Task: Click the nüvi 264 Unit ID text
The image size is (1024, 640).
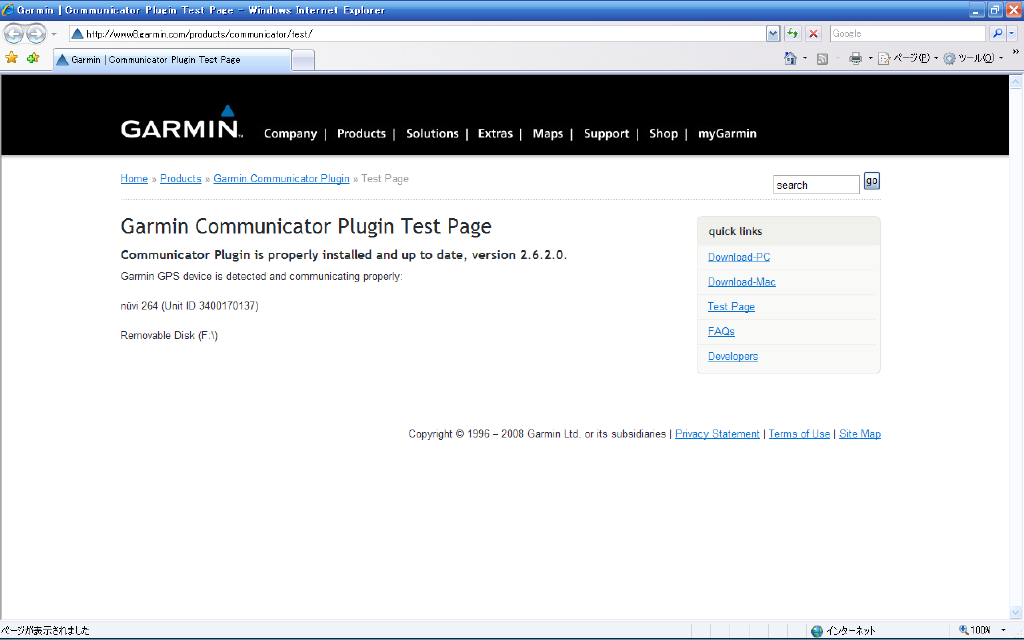Action: click(x=189, y=306)
